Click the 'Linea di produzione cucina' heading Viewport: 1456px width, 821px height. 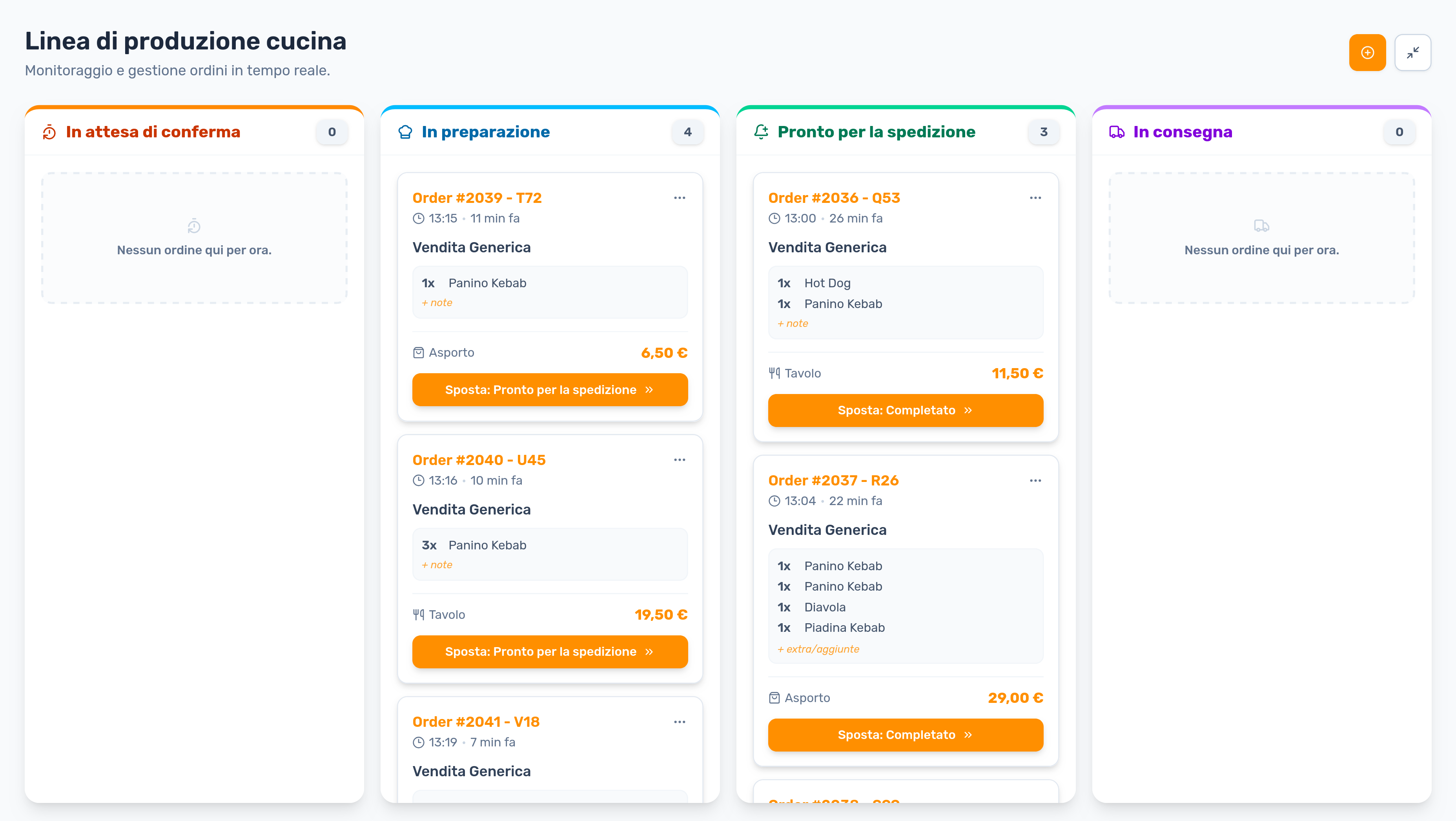pos(186,41)
